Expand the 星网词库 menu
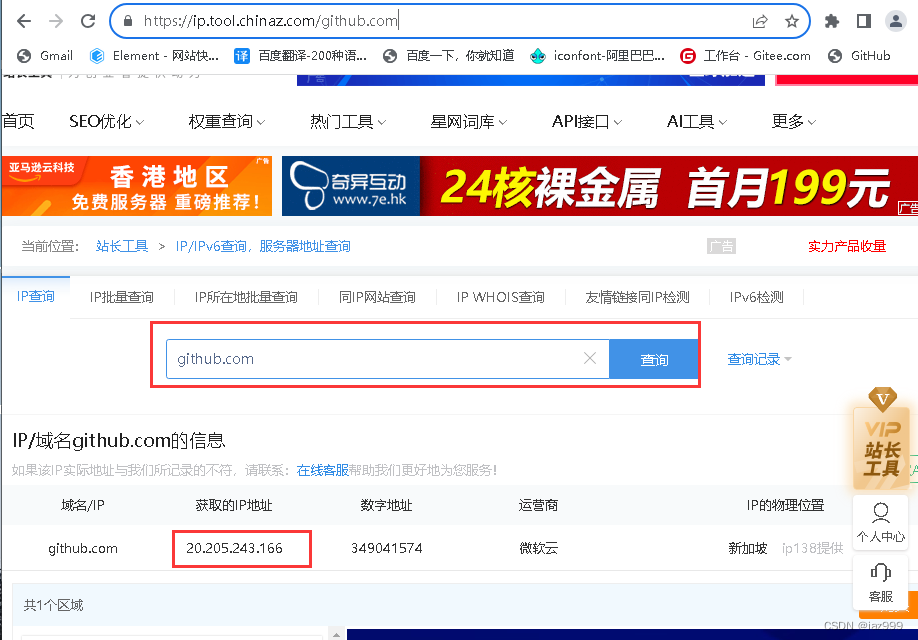918x640 pixels. (468, 121)
